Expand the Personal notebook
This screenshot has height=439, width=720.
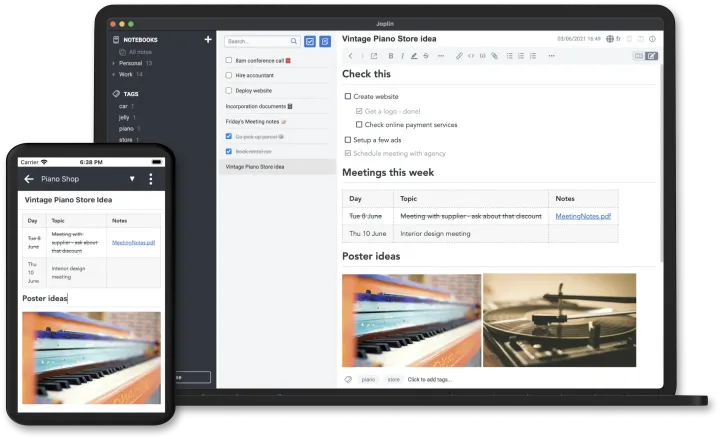(x=112, y=63)
